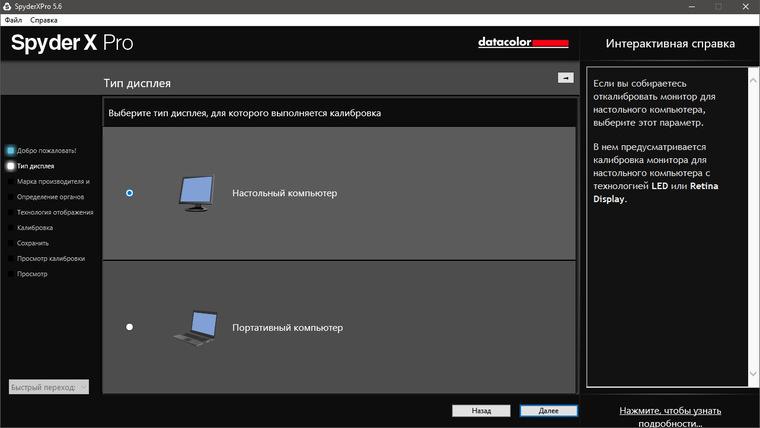Select the last Просмотр step
Screen dimensions: 760x428
pos(32,274)
